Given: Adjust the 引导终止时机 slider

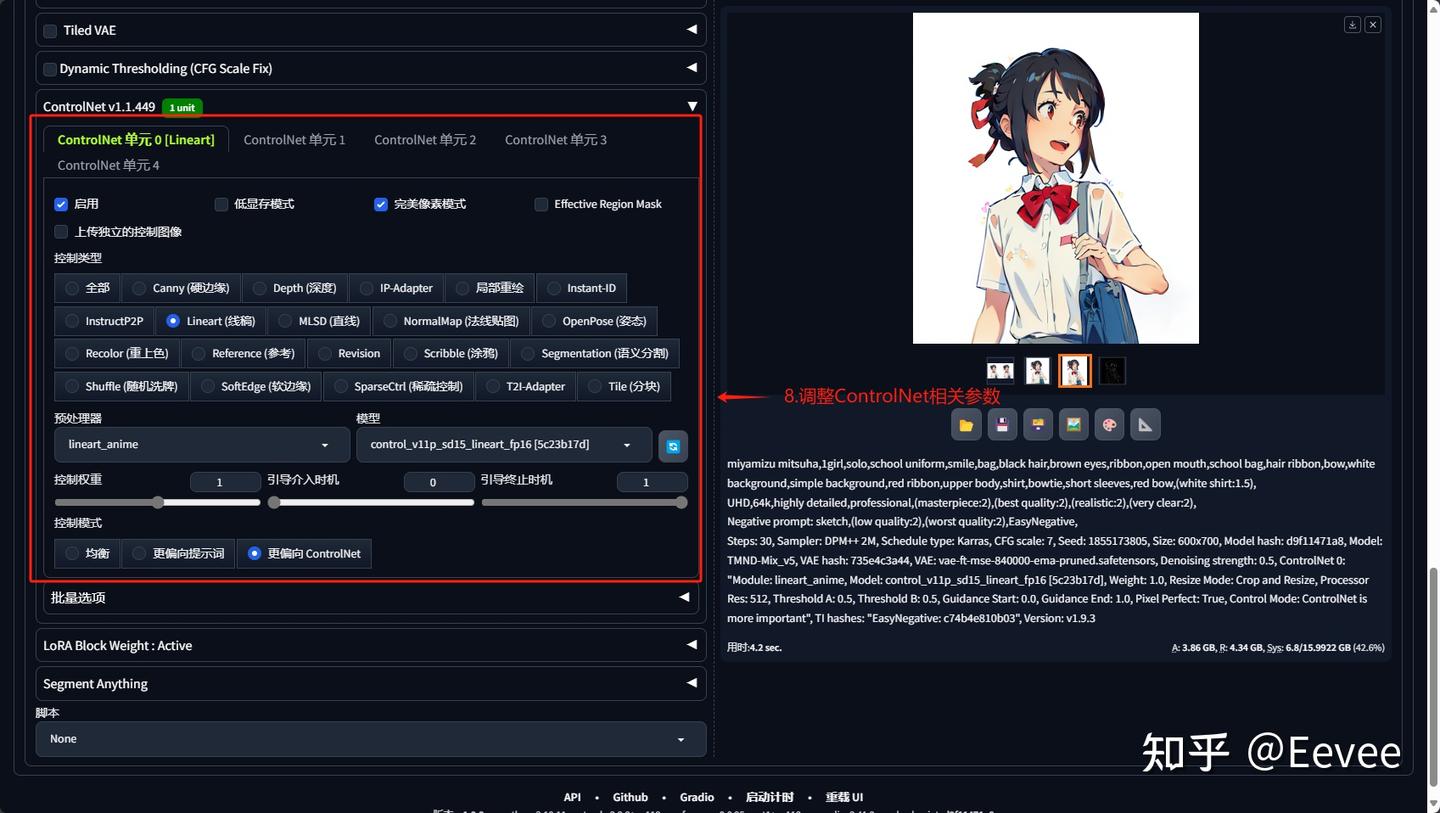Looking at the screenshot, I should click(584, 503).
